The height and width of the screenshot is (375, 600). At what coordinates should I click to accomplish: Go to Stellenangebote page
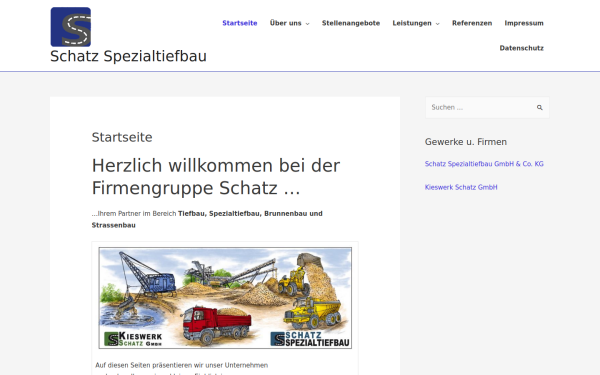pos(351,23)
